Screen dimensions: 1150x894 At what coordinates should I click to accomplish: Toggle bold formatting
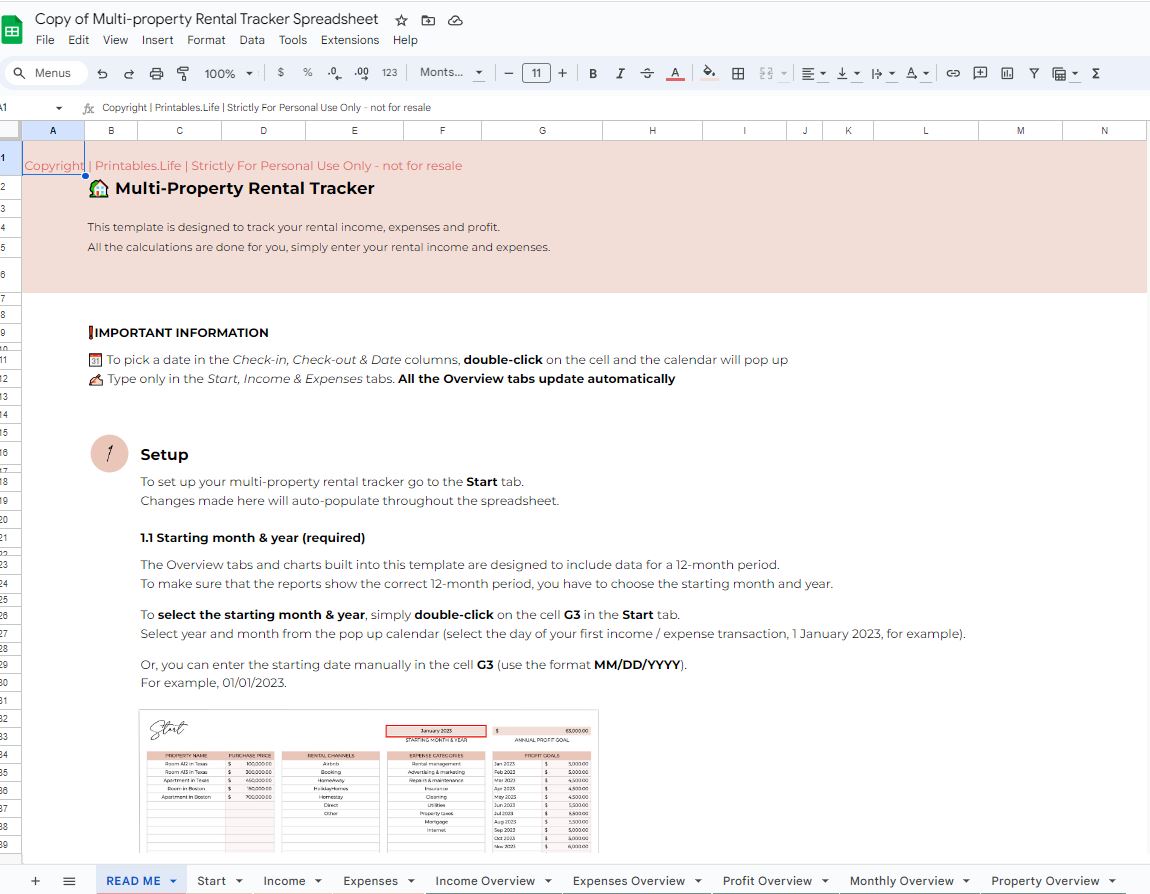pyautogui.click(x=593, y=73)
